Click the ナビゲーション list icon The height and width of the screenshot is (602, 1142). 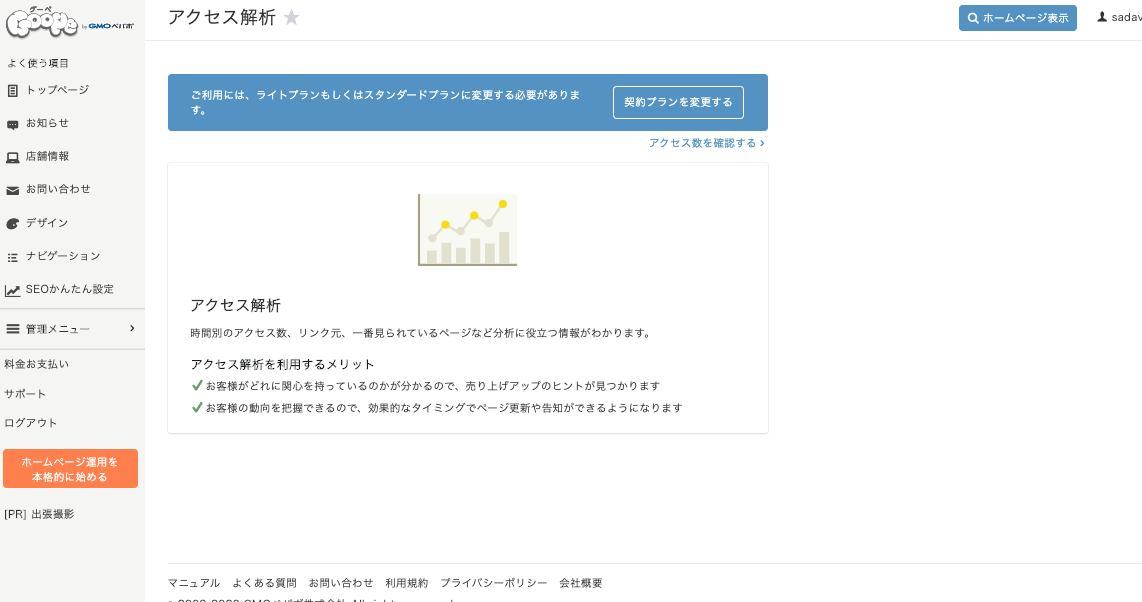coord(12,257)
